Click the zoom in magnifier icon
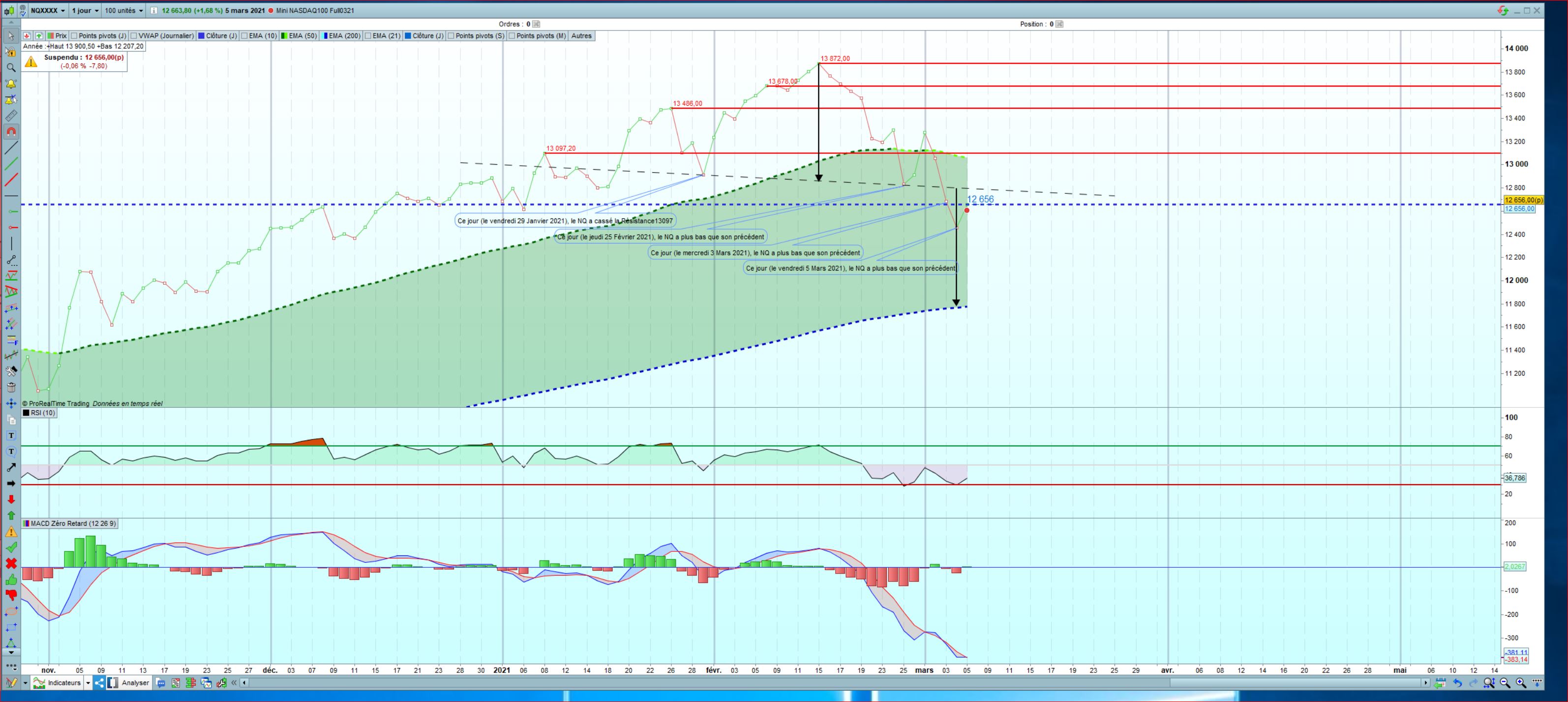The image size is (1568, 702). (1521, 683)
